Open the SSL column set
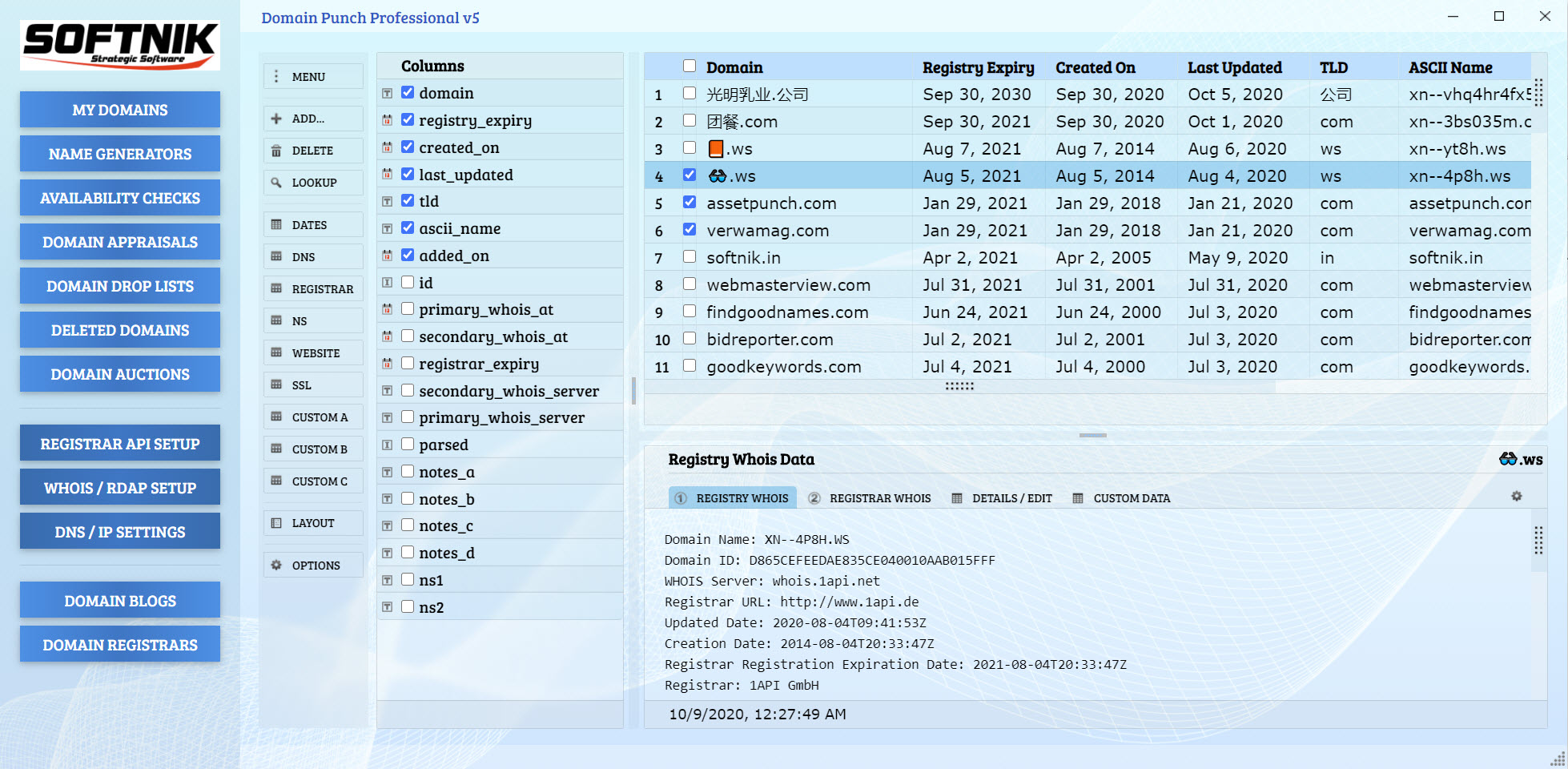 pos(312,385)
